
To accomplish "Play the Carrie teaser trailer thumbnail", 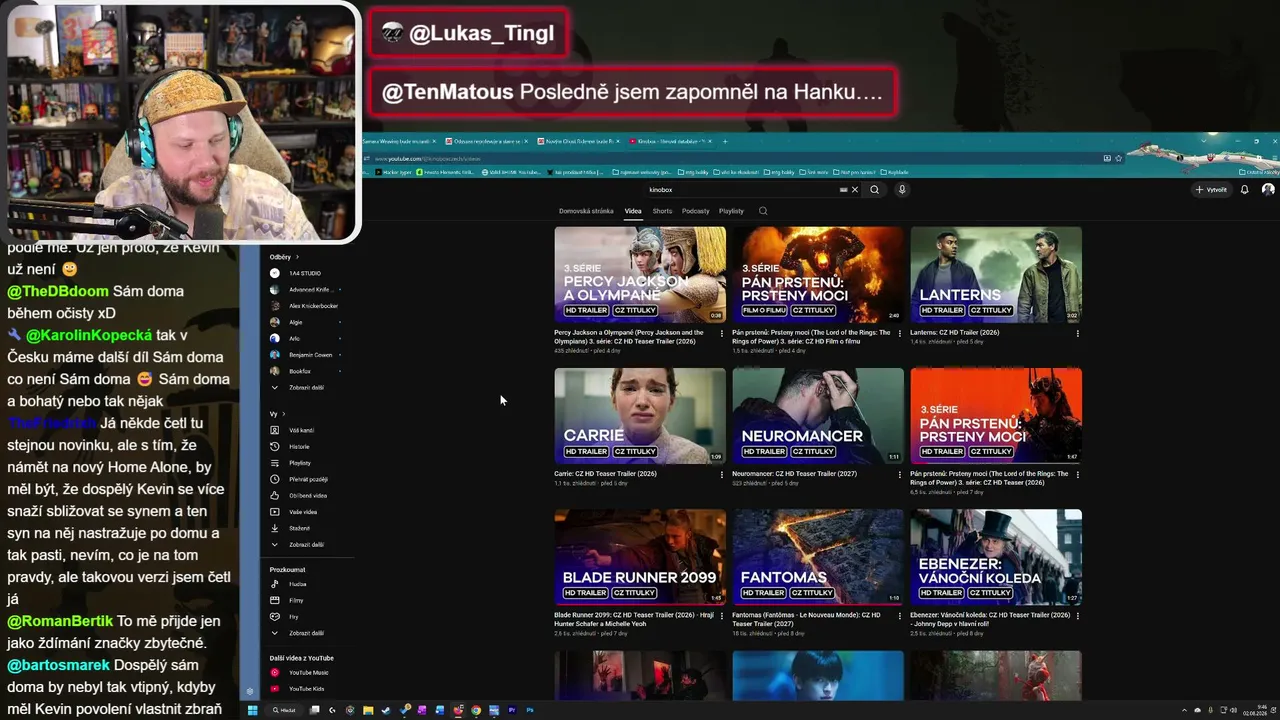I will [640, 416].
